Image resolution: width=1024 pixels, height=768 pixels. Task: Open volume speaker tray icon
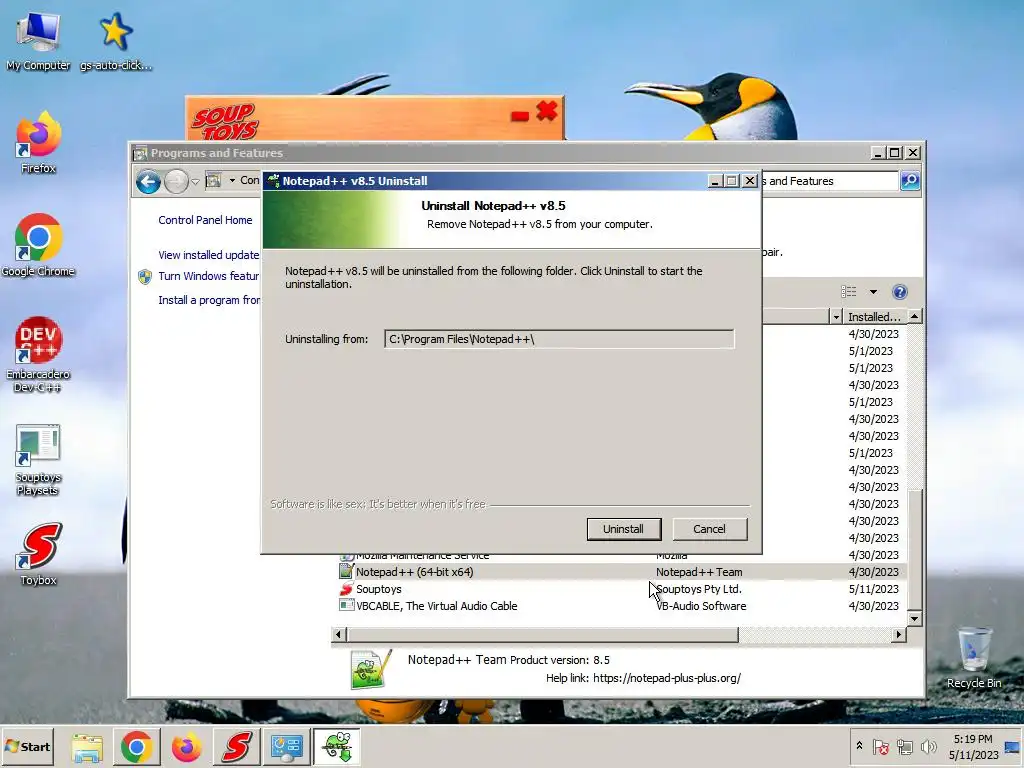coord(928,746)
